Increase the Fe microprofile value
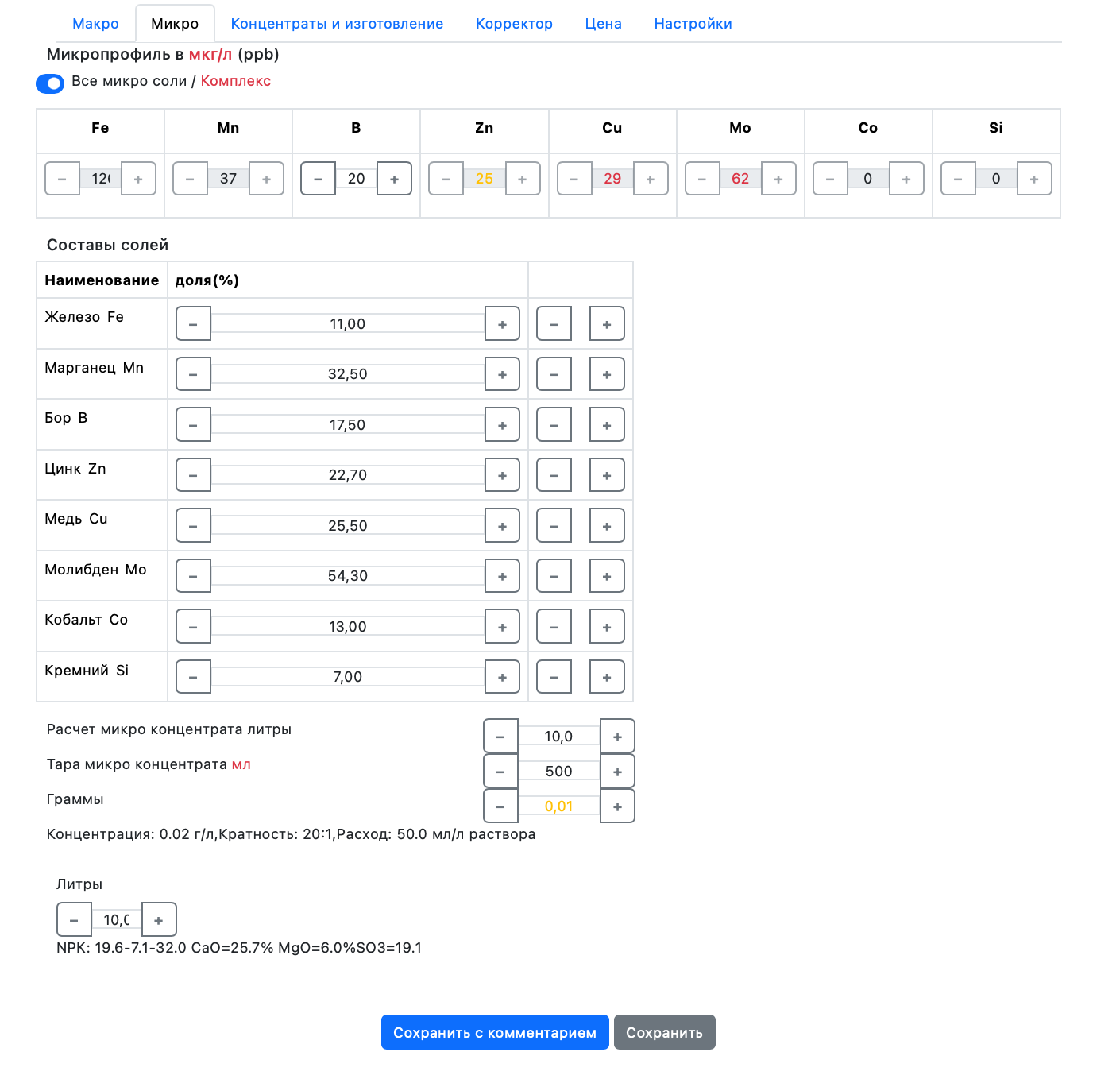The image size is (1120, 1079). [x=138, y=179]
